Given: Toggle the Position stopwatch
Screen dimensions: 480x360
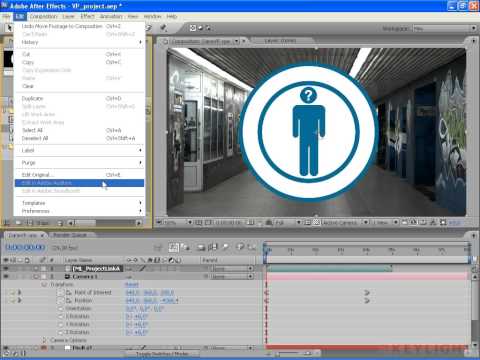Looking at the screenshot, I should [61, 300].
